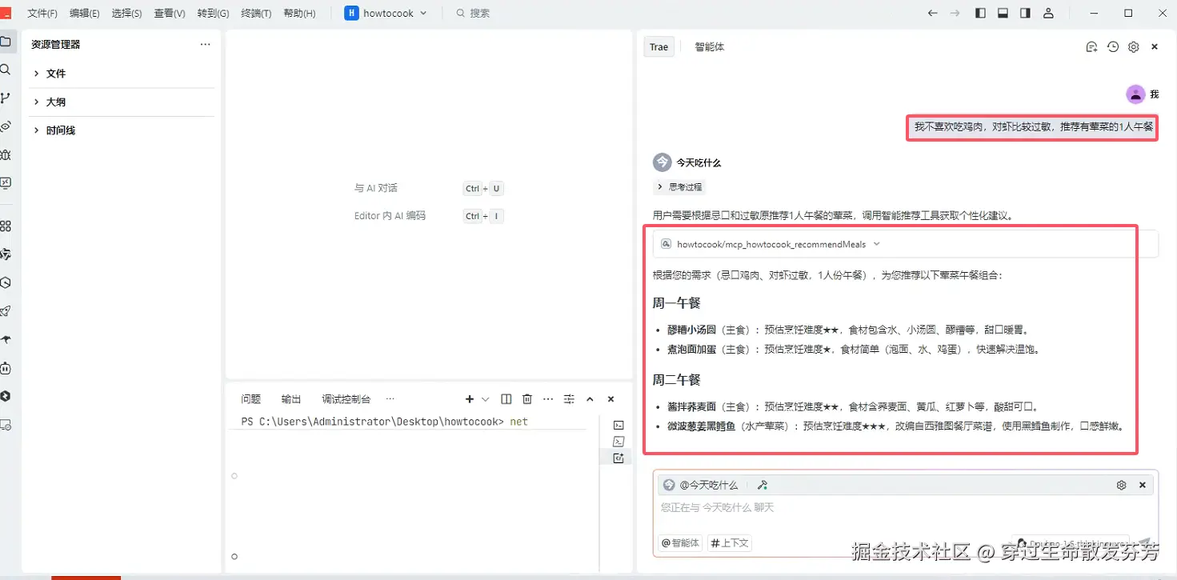Show hidden panel tabs ellipsis

click(x=390, y=399)
